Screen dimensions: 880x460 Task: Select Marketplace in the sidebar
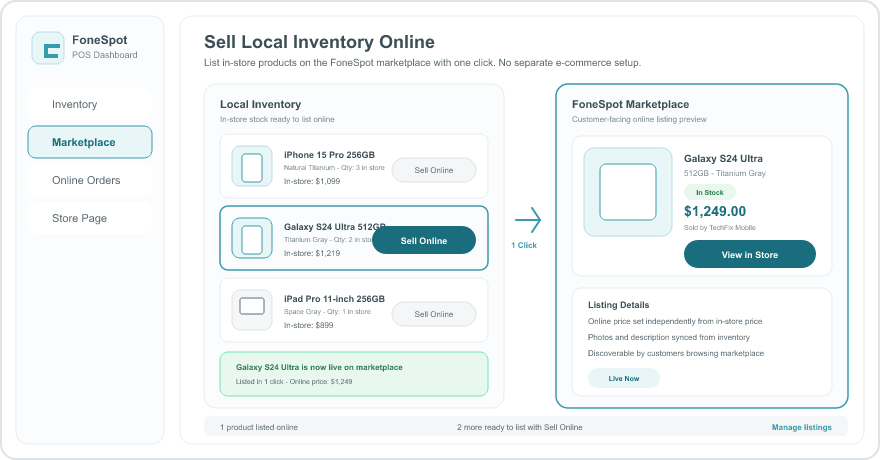pyautogui.click(x=90, y=142)
